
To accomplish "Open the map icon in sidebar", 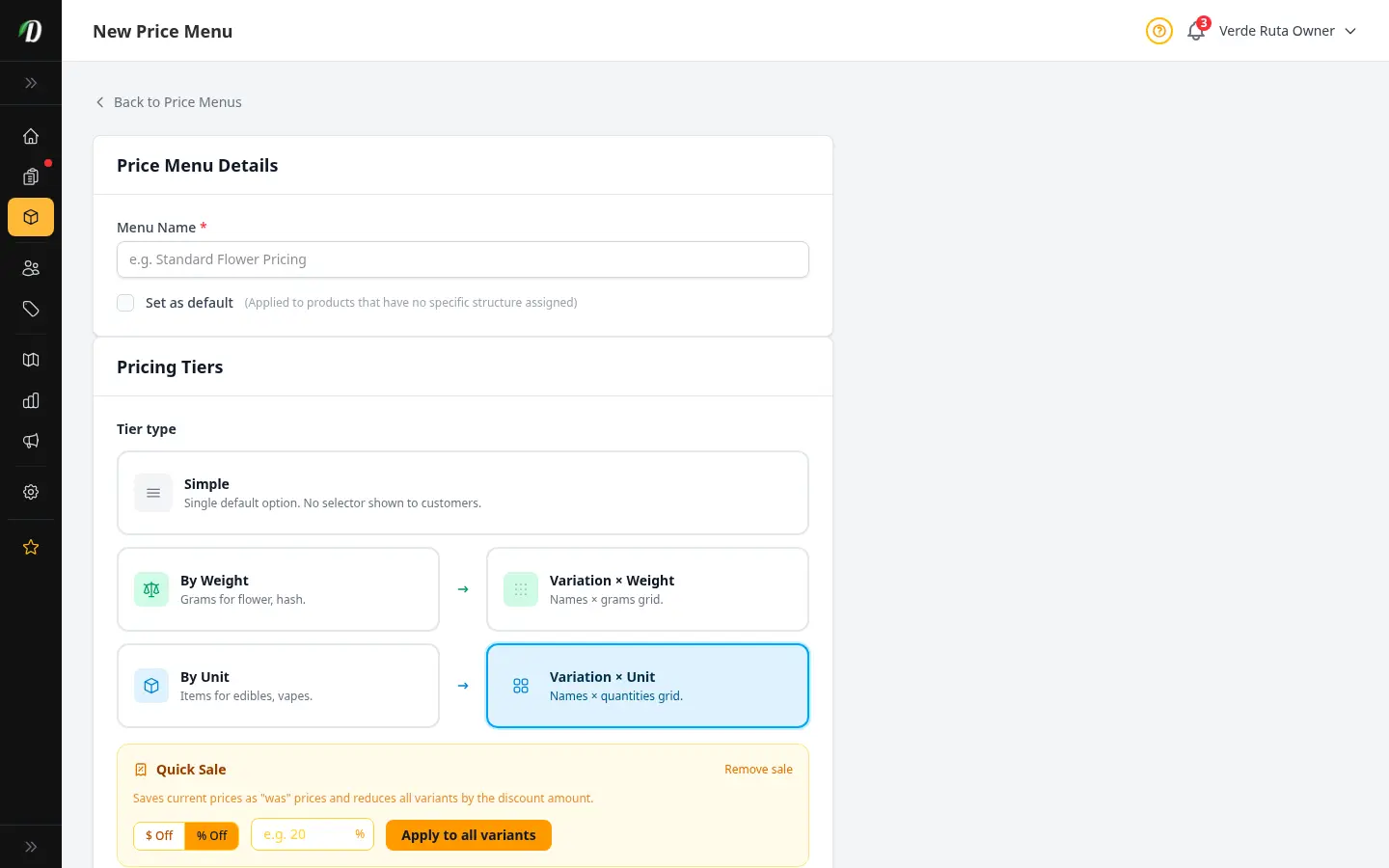I will pyautogui.click(x=31, y=360).
